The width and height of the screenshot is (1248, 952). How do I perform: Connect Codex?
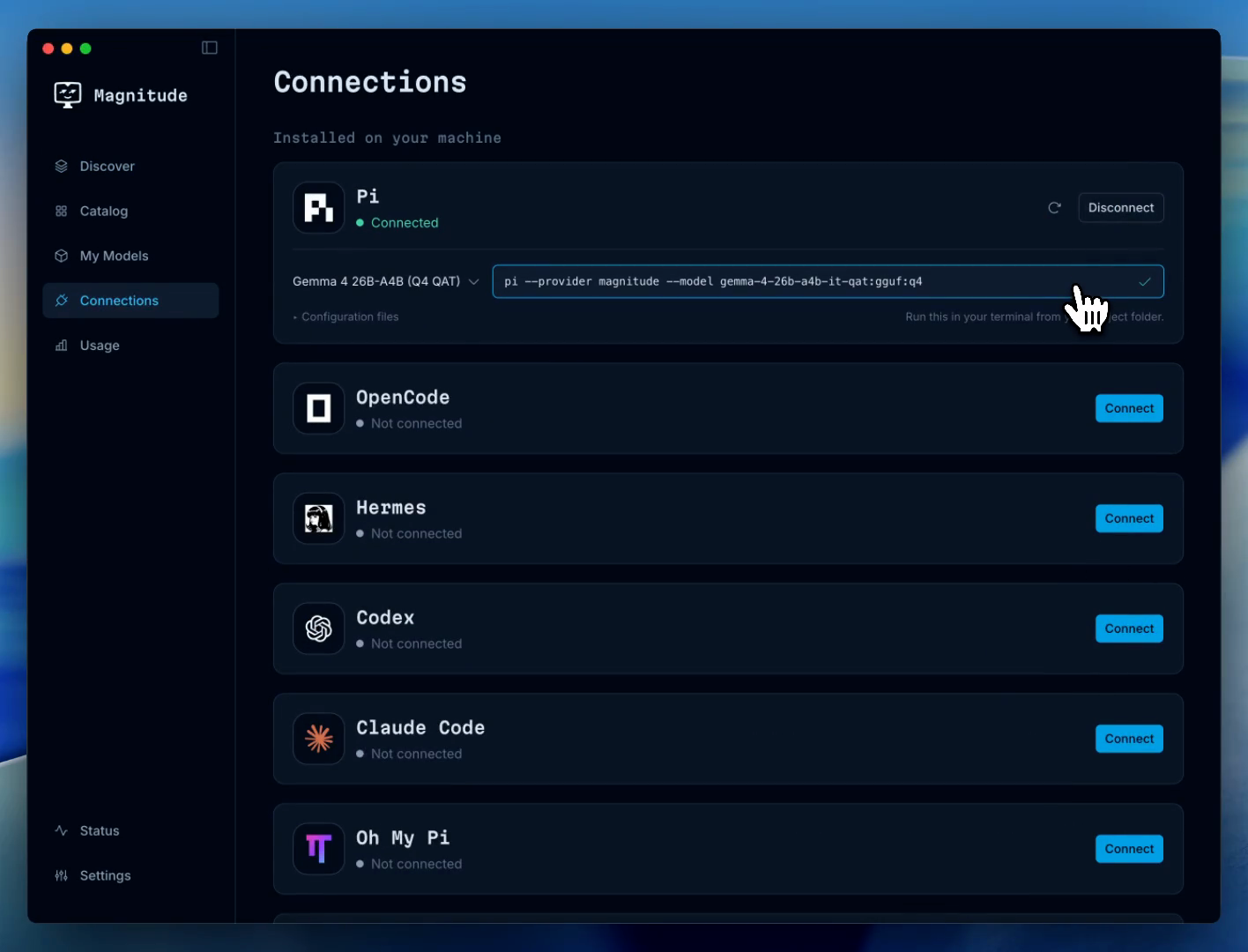[1129, 629]
